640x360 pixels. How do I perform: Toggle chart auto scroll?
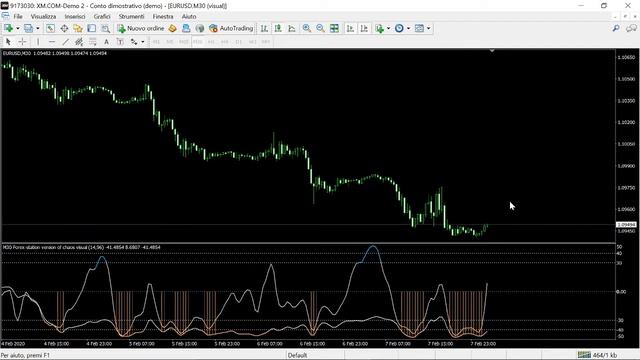(350, 28)
